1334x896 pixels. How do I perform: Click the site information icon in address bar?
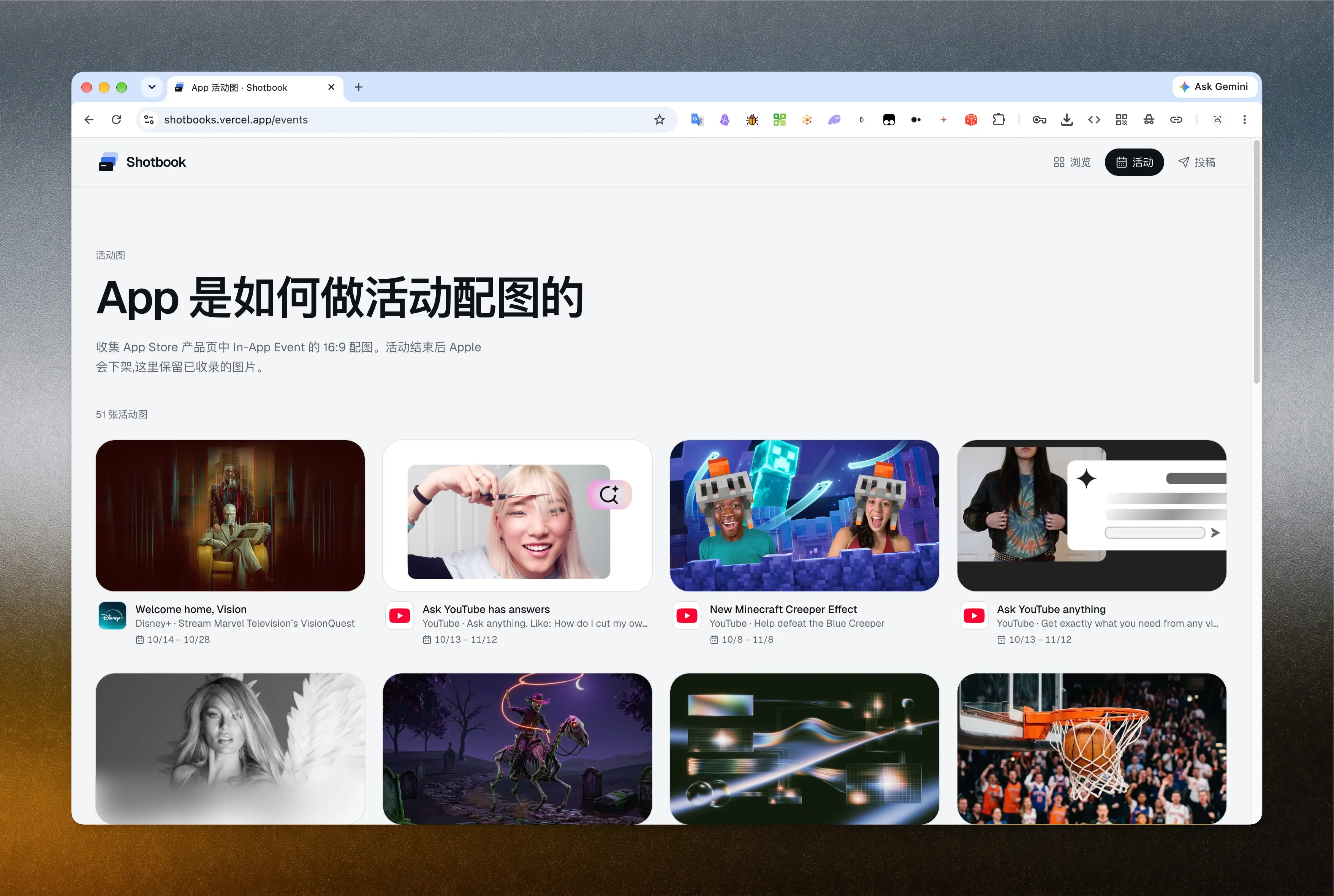pyautogui.click(x=149, y=119)
